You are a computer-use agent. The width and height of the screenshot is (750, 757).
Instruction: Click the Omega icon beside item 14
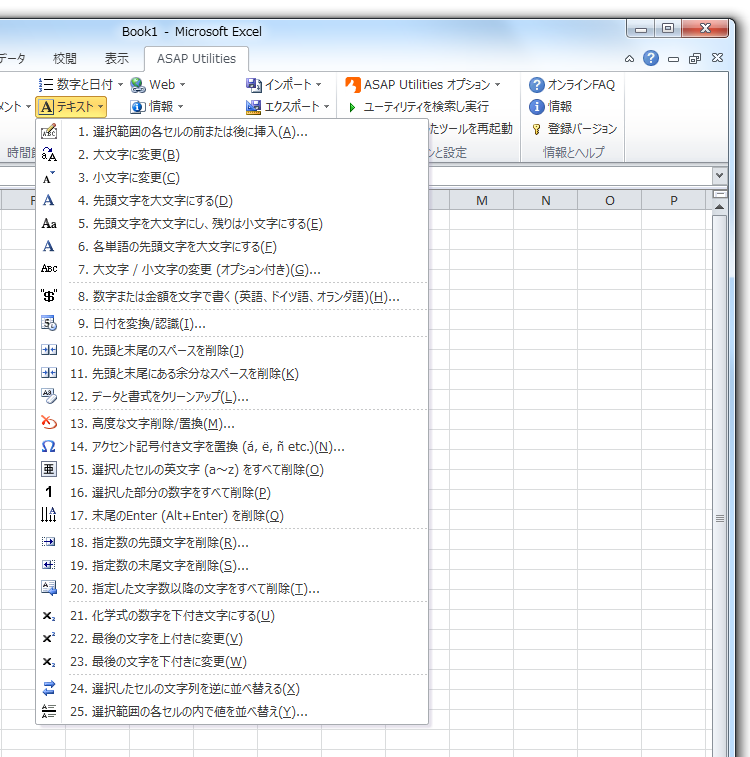(49, 446)
